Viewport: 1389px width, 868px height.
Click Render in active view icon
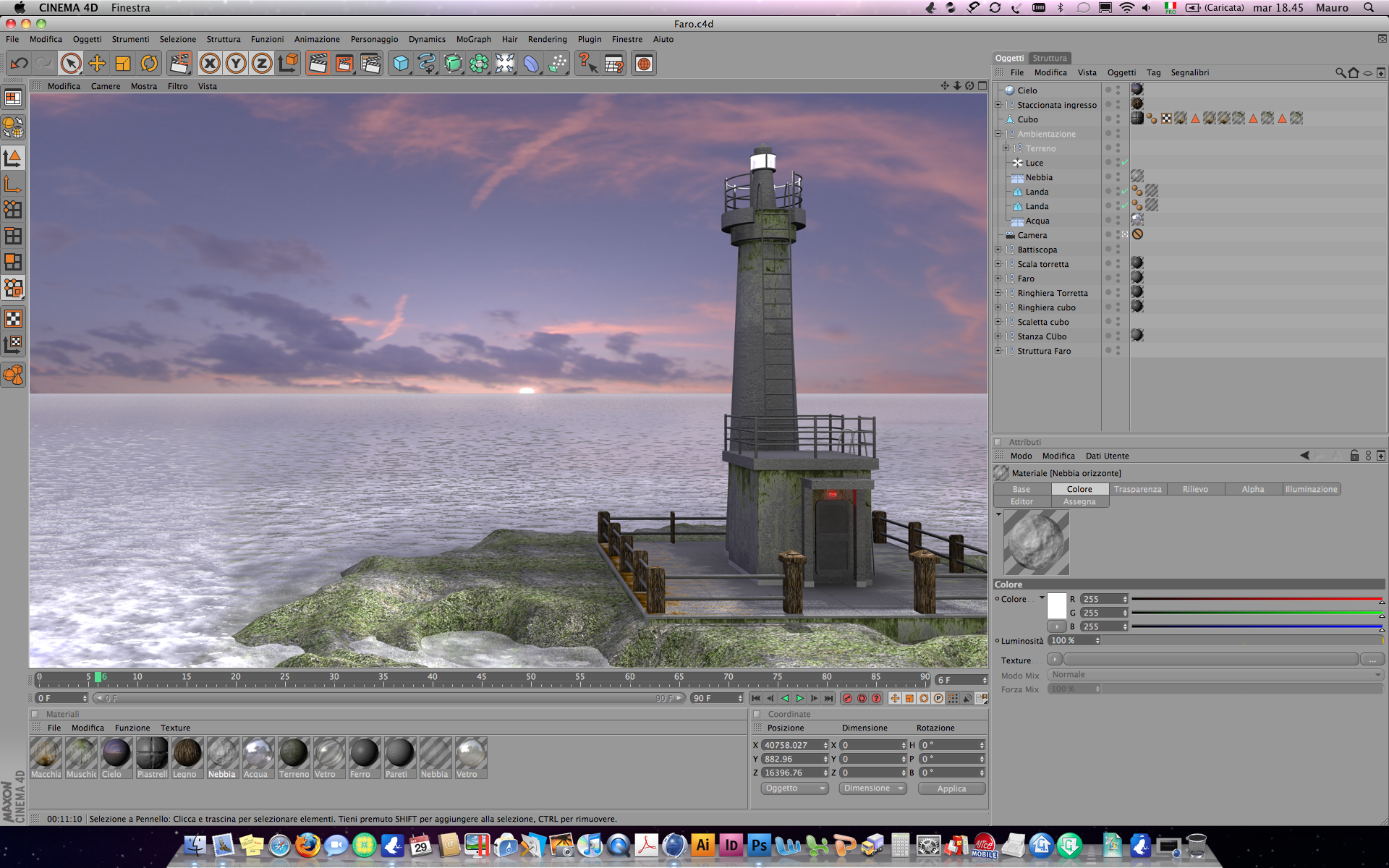(318, 64)
